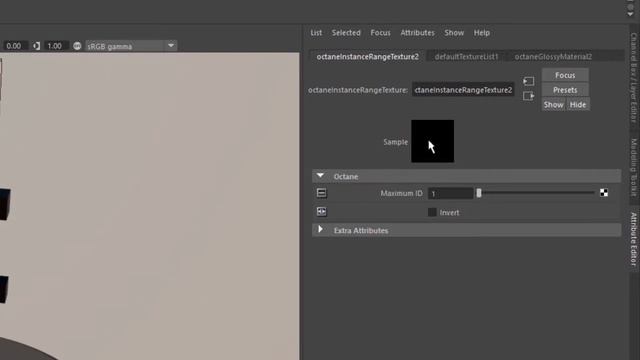Click the icon left of Invert

321,211
